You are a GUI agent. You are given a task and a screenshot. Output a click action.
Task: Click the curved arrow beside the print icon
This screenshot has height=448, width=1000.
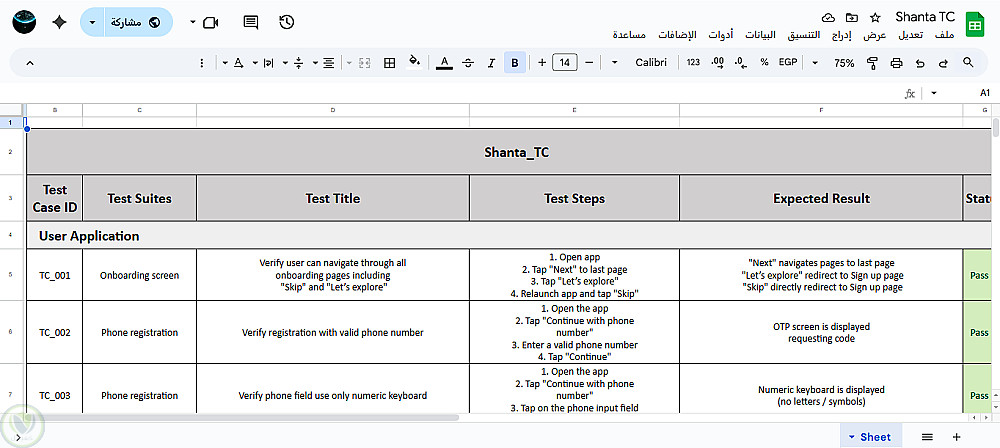[x=919, y=63]
